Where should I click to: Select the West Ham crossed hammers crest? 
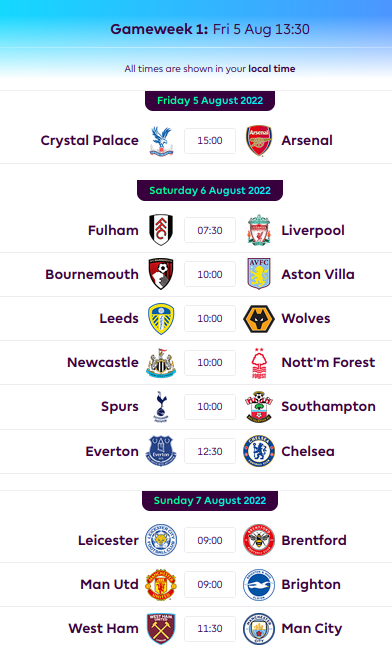tap(161, 628)
